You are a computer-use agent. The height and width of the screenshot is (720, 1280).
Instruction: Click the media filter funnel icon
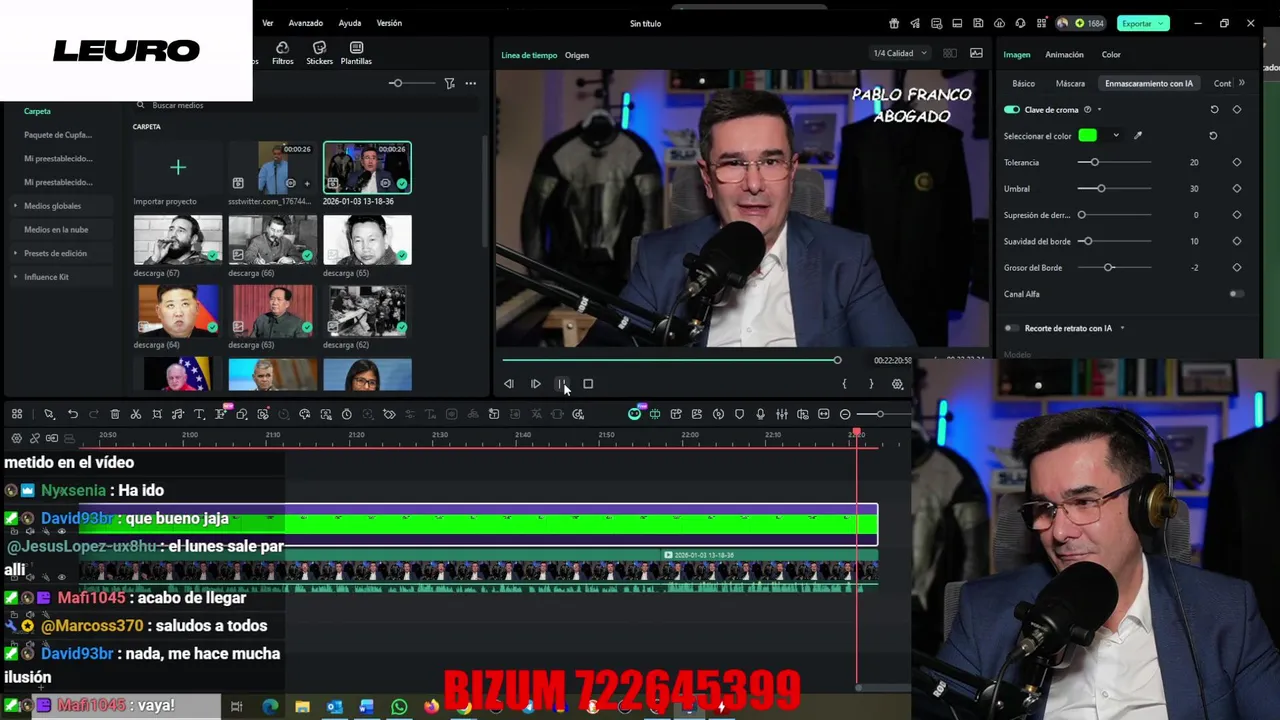click(449, 83)
